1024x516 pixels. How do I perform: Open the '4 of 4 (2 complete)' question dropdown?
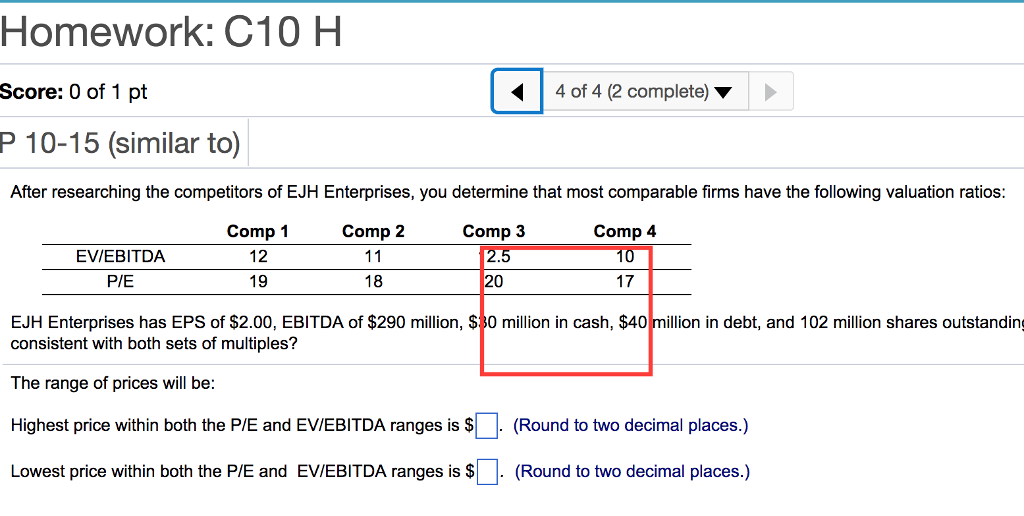point(644,92)
